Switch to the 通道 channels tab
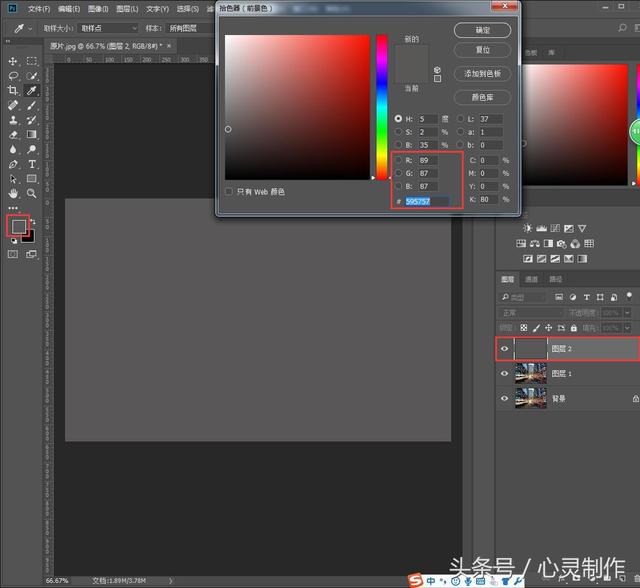 (531, 279)
